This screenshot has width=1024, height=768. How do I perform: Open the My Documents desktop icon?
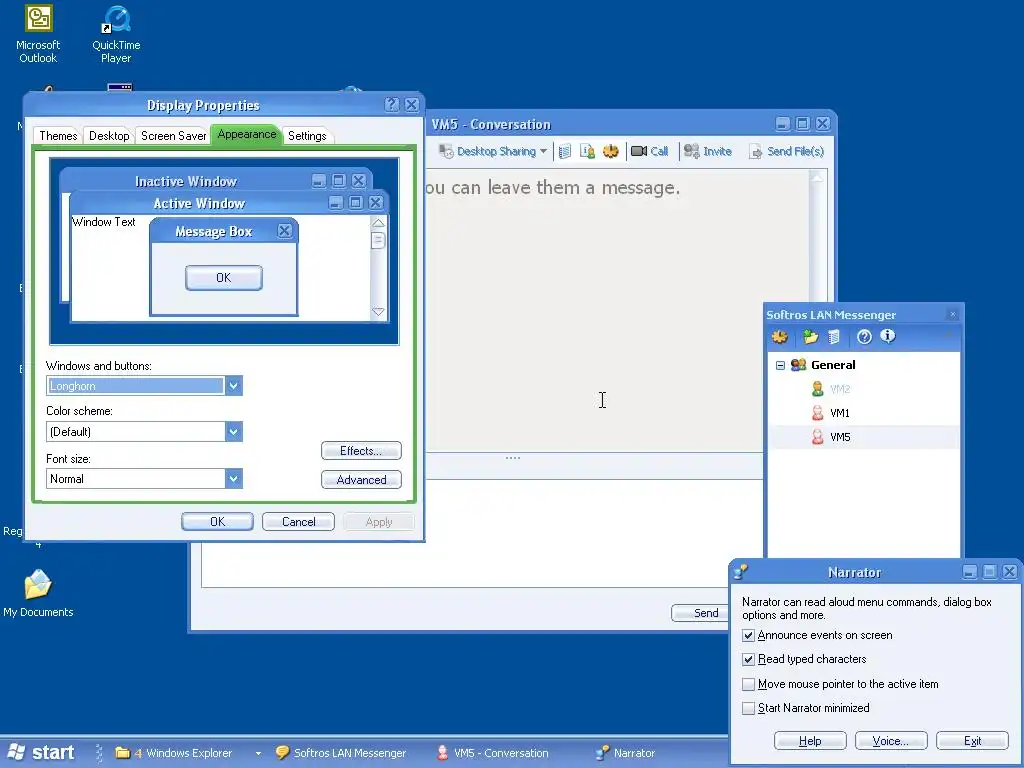pyautogui.click(x=38, y=593)
